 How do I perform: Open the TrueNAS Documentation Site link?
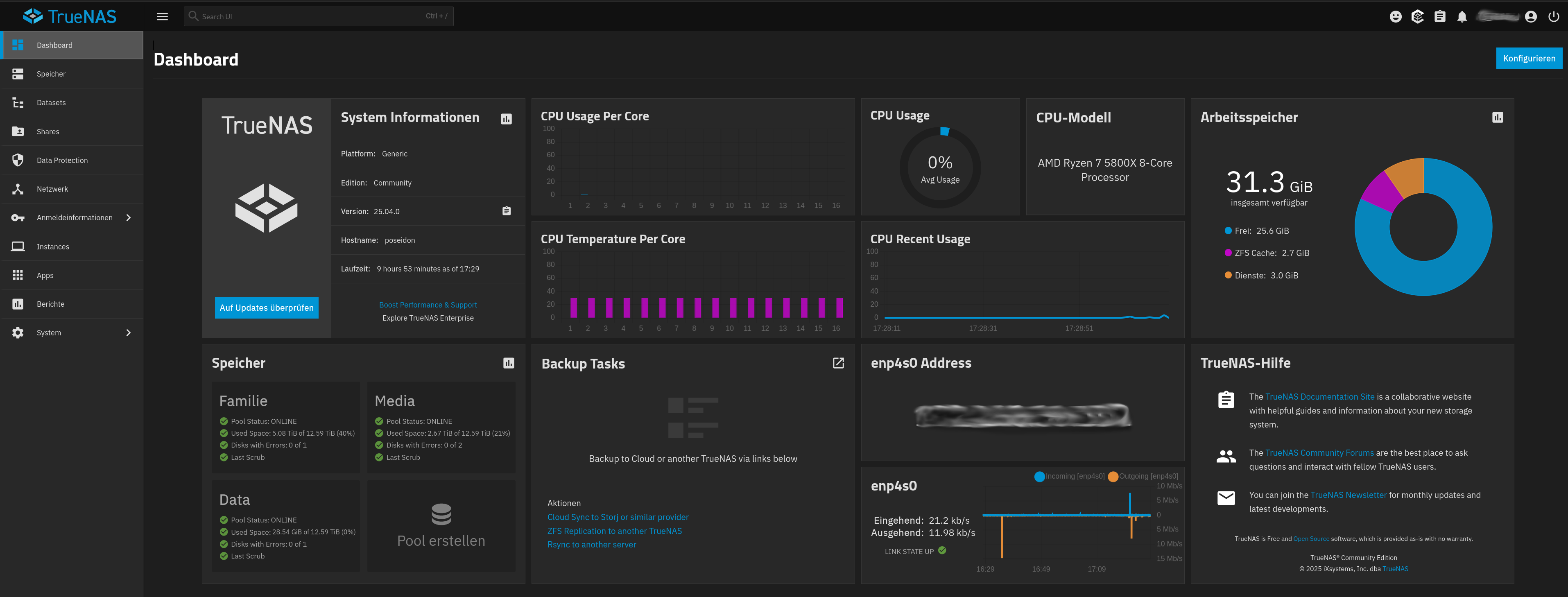1320,396
